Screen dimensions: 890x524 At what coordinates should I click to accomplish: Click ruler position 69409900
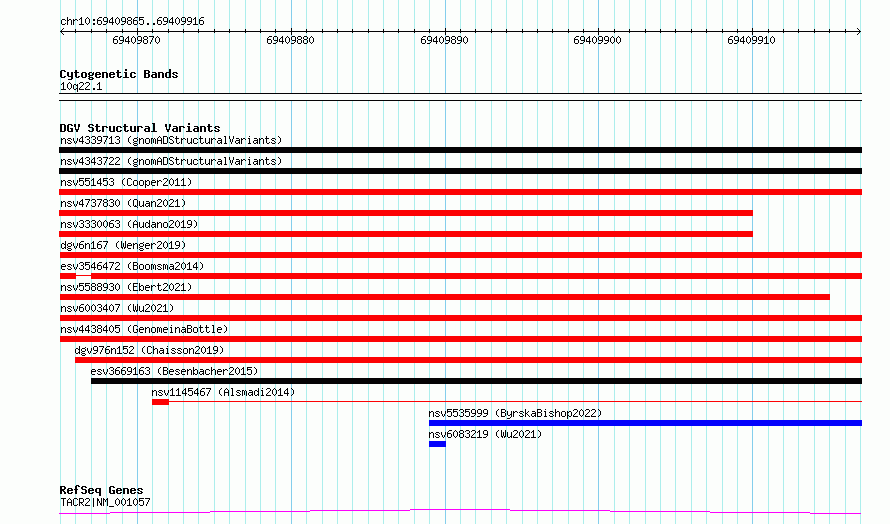coord(597,40)
